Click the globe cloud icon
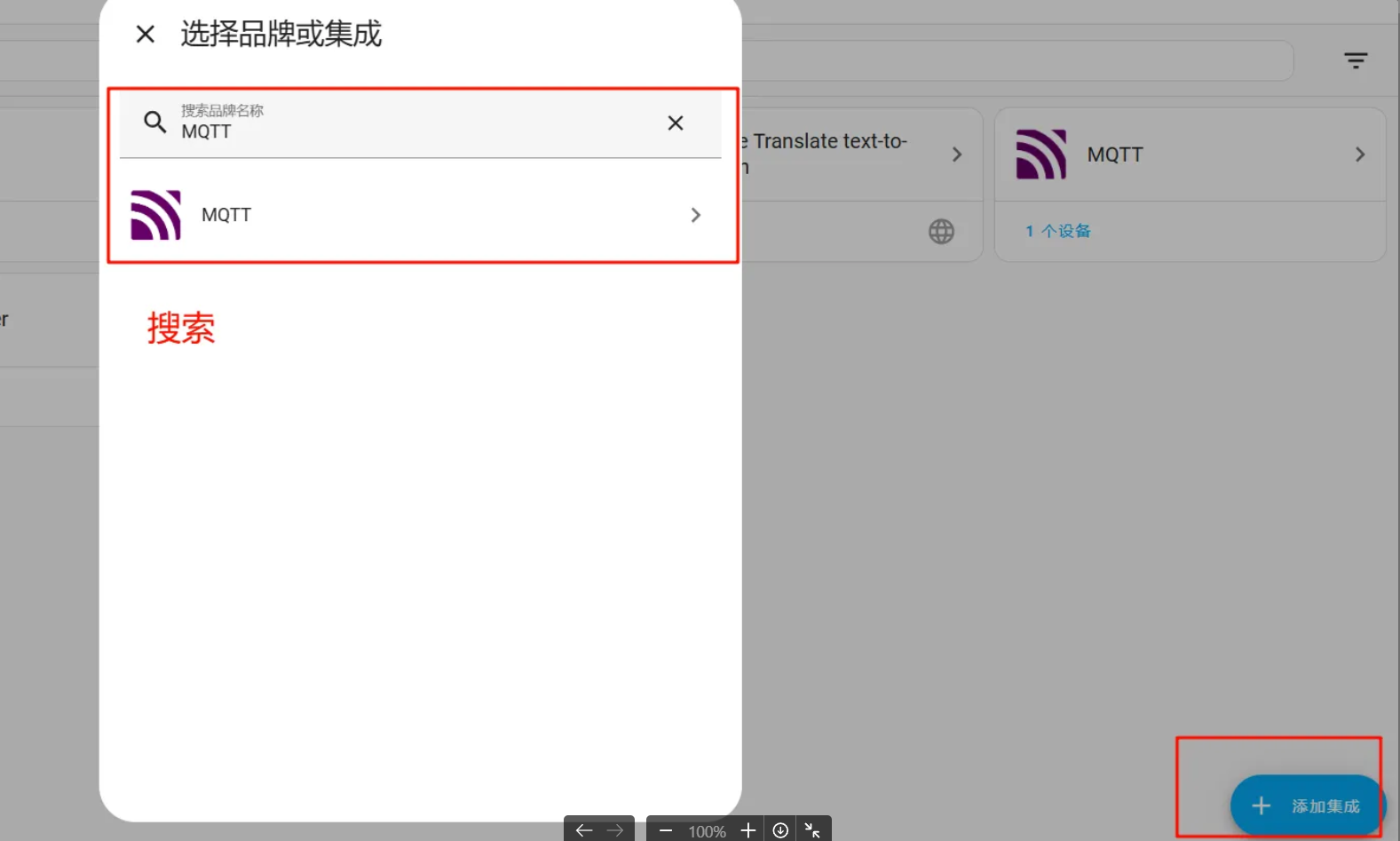Image resolution: width=1400 pixels, height=841 pixels. 941,232
